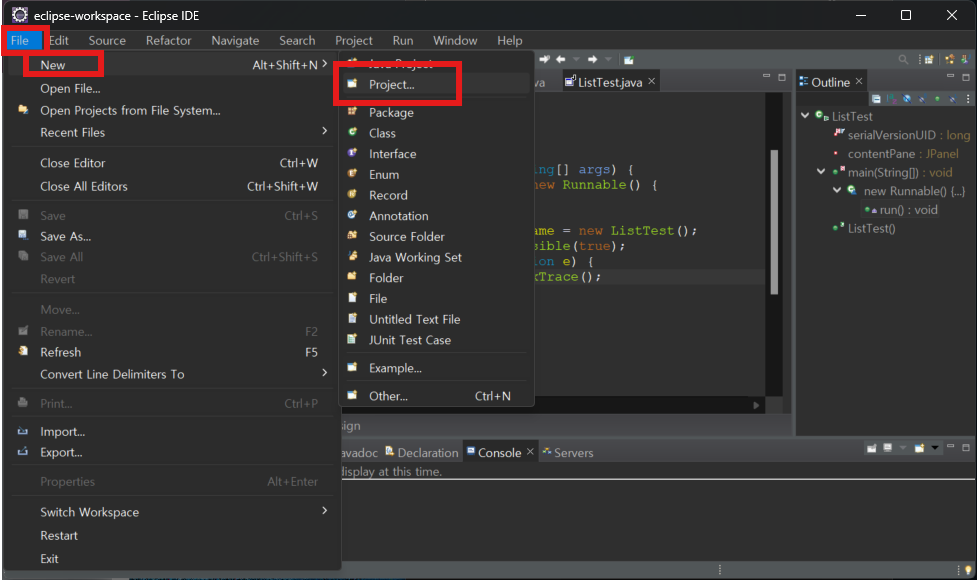
Task: Click the ListTest class icon in Outline
Action: pyautogui.click(x=822, y=116)
